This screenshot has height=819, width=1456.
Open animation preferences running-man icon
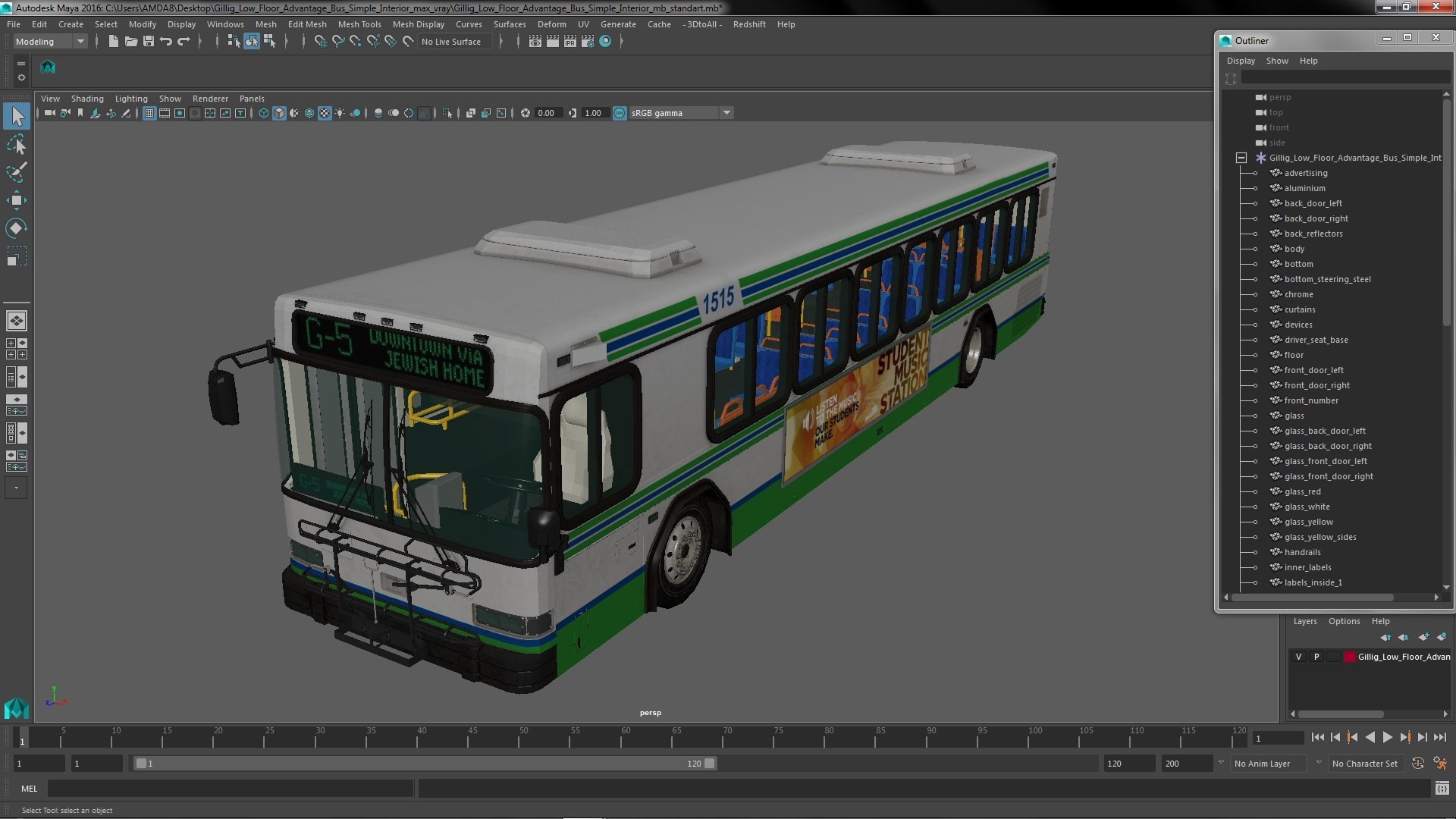(x=1440, y=764)
